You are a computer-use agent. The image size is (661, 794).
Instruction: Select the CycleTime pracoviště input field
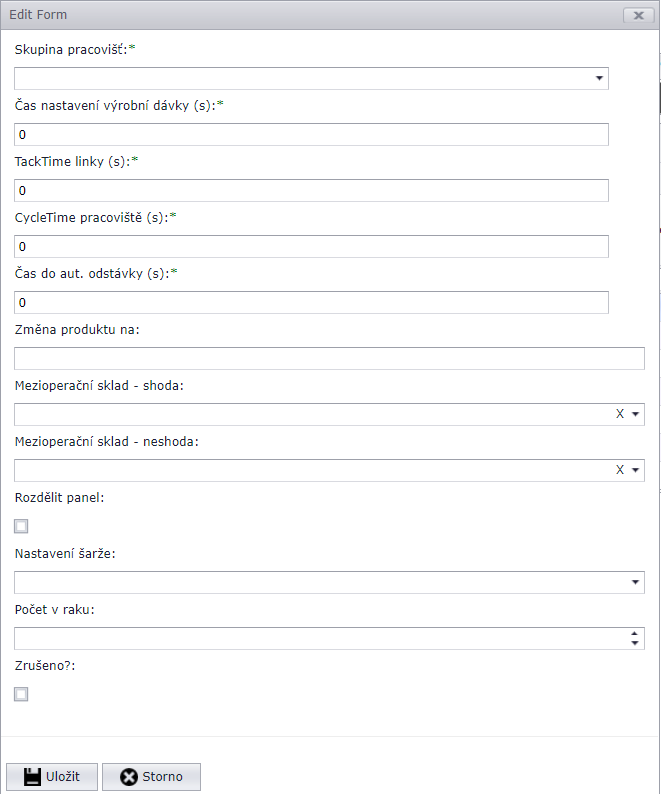coord(311,246)
